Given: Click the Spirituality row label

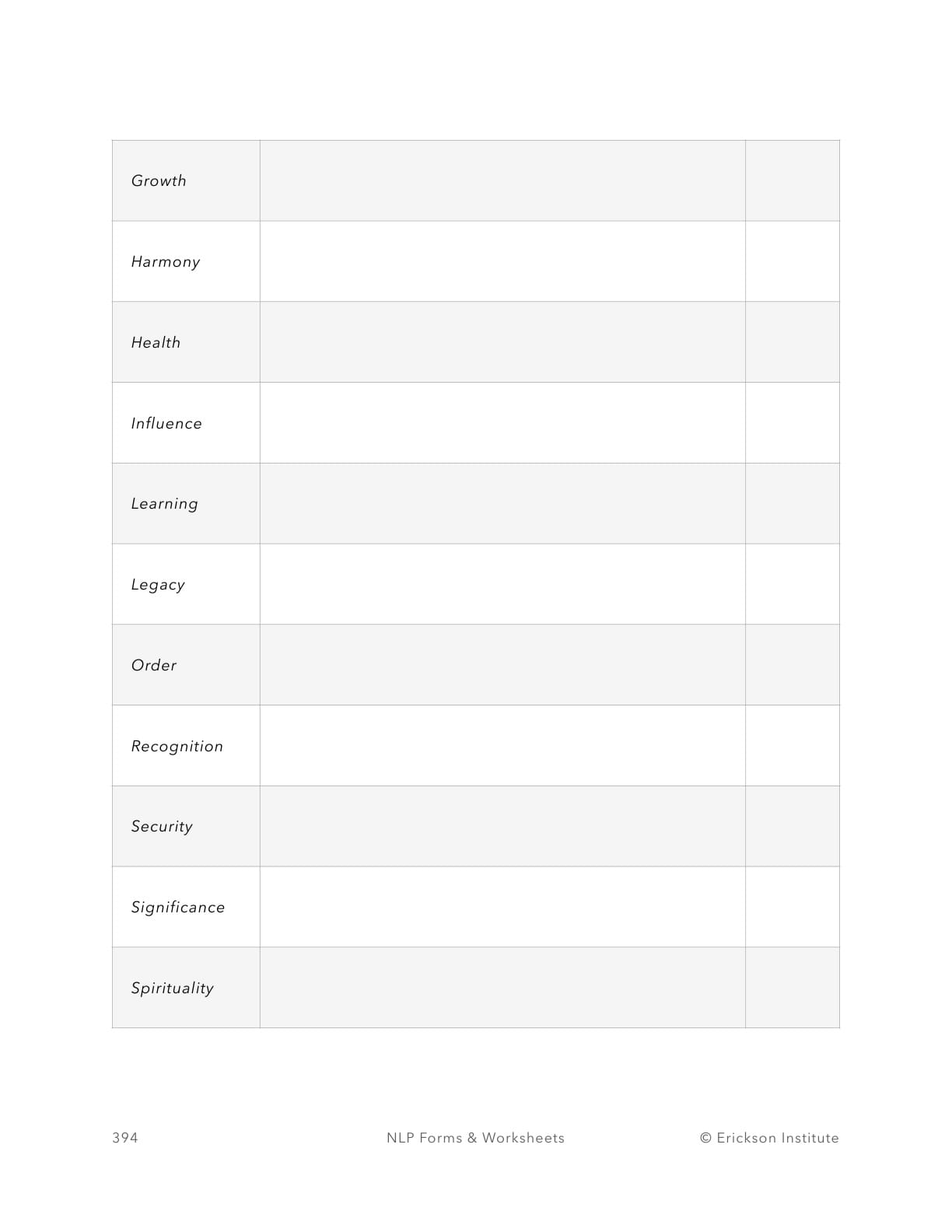Looking at the screenshot, I should [173, 988].
